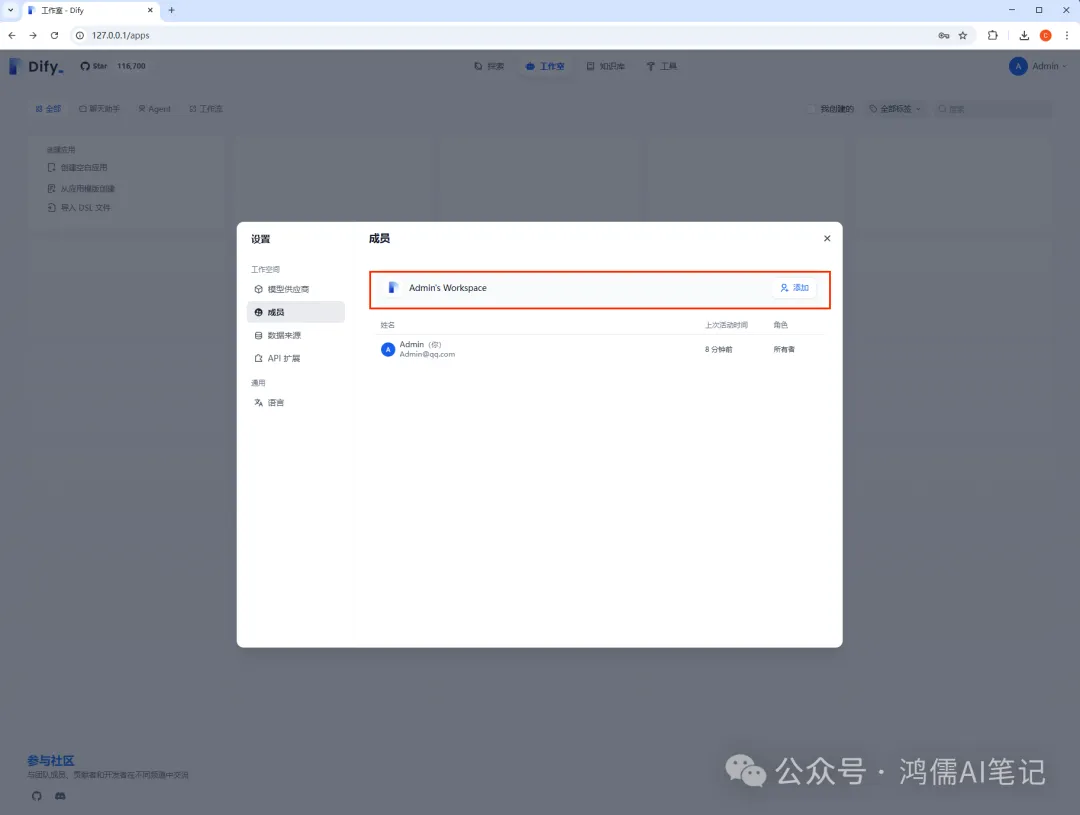Open 模型供应商 in settings sidebar
The image size is (1080, 815).
(x=295, y=289)
